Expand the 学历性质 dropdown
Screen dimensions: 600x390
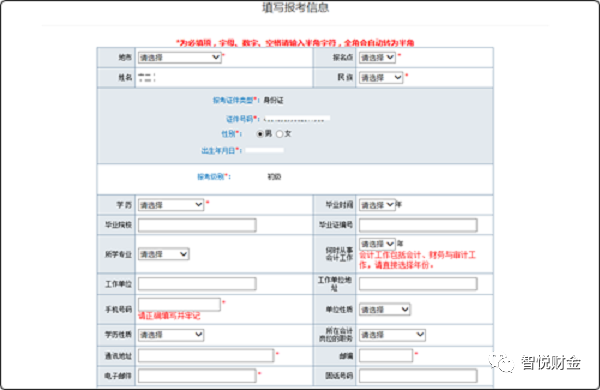click(x=171, y=335)
